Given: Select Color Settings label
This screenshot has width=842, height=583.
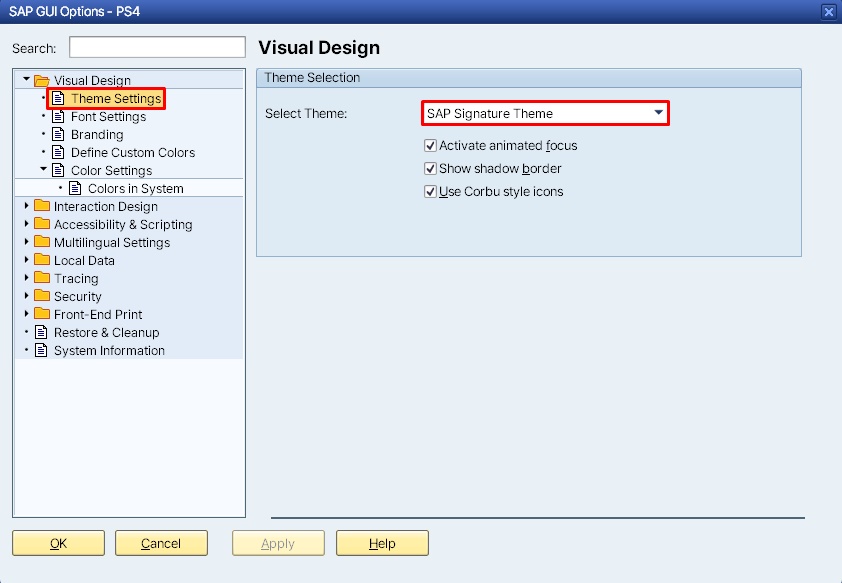Looking at the screenshot, I should pos(112,171).
